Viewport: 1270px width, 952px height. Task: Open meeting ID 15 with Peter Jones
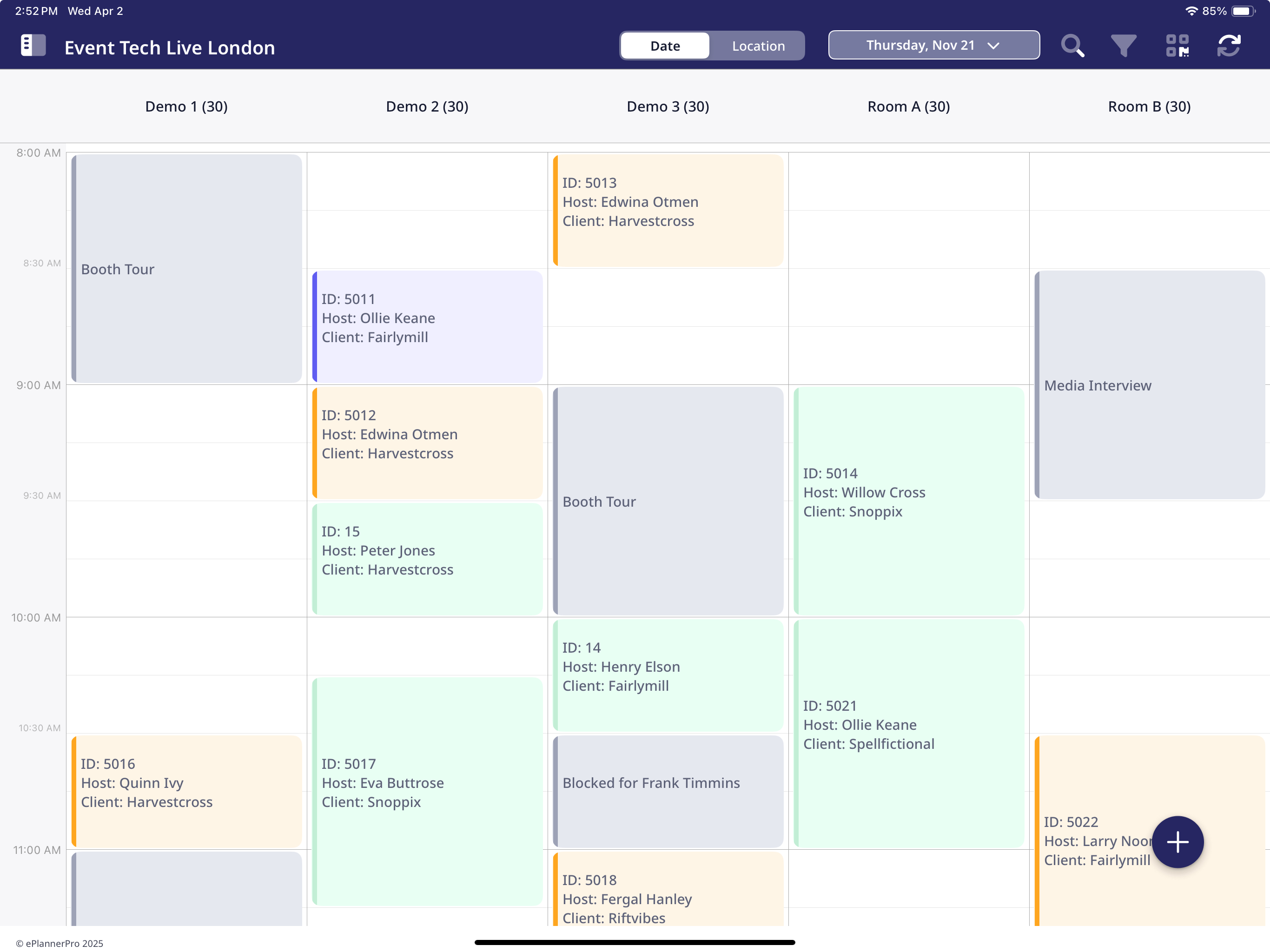pyautogui.click(x=427, y=559)
